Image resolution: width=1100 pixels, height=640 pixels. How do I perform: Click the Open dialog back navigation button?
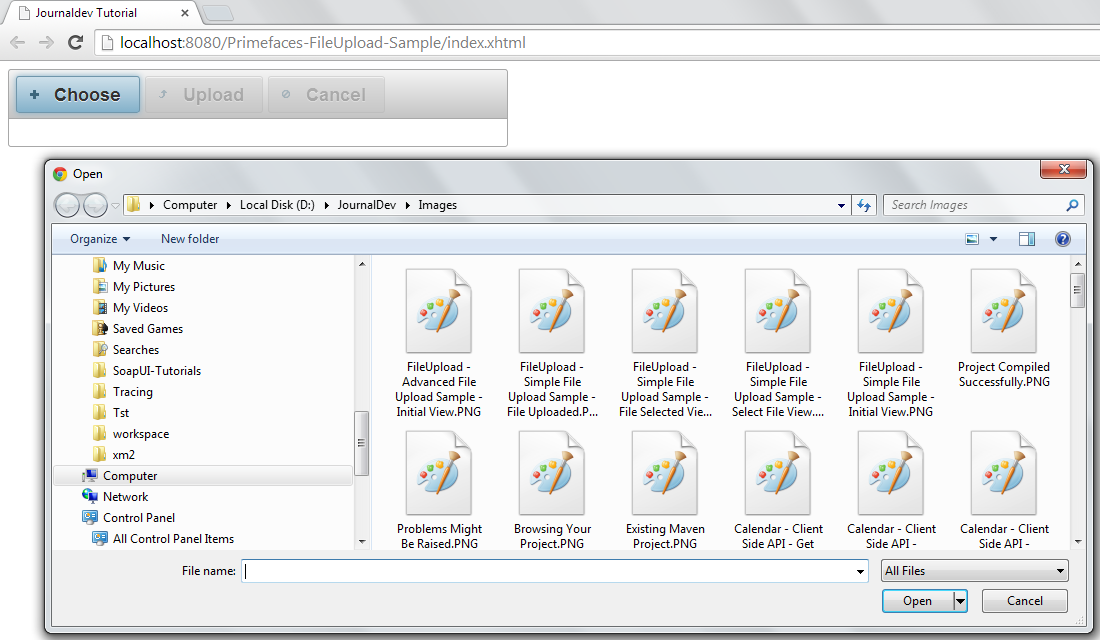[x=67, y=205]
